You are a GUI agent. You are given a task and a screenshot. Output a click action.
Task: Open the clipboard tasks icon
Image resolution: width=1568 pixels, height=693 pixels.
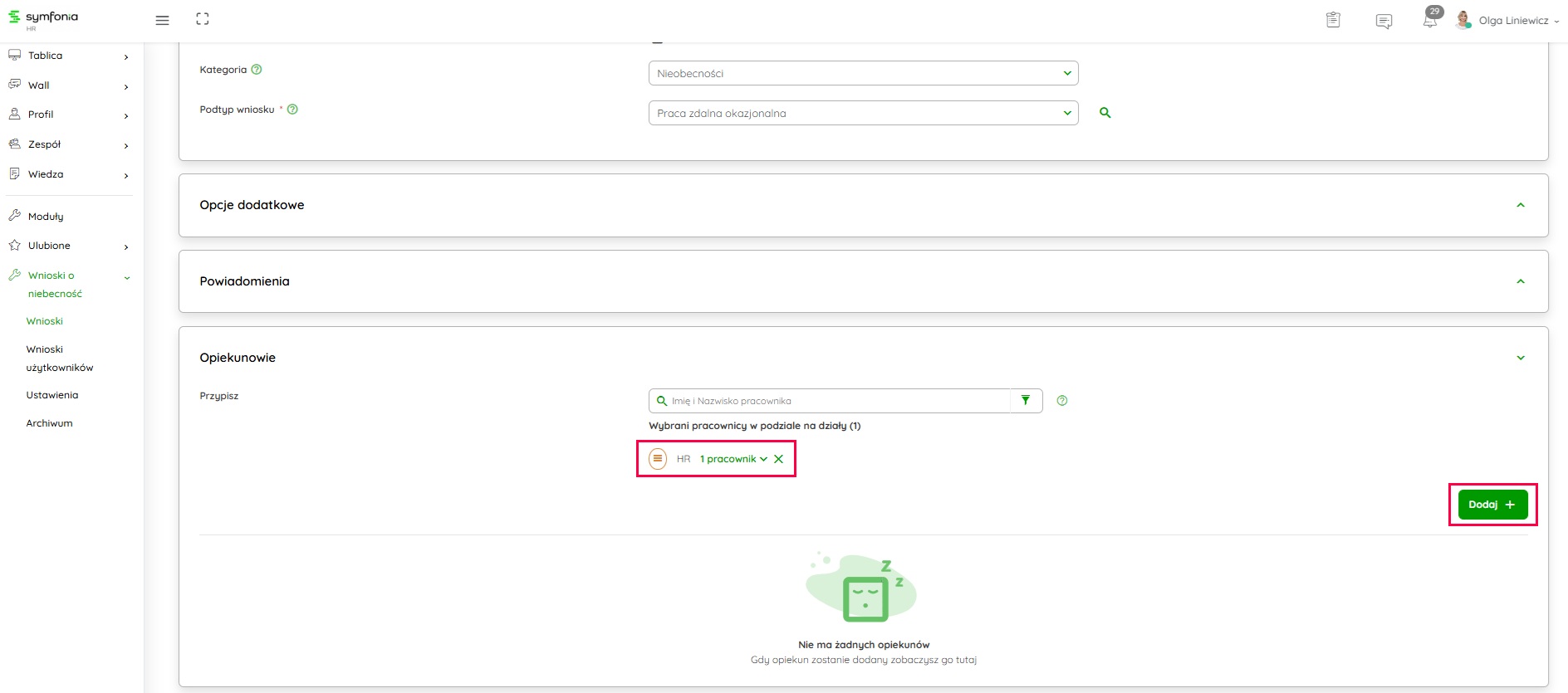pyautogui.click(x=1333, y=20)
